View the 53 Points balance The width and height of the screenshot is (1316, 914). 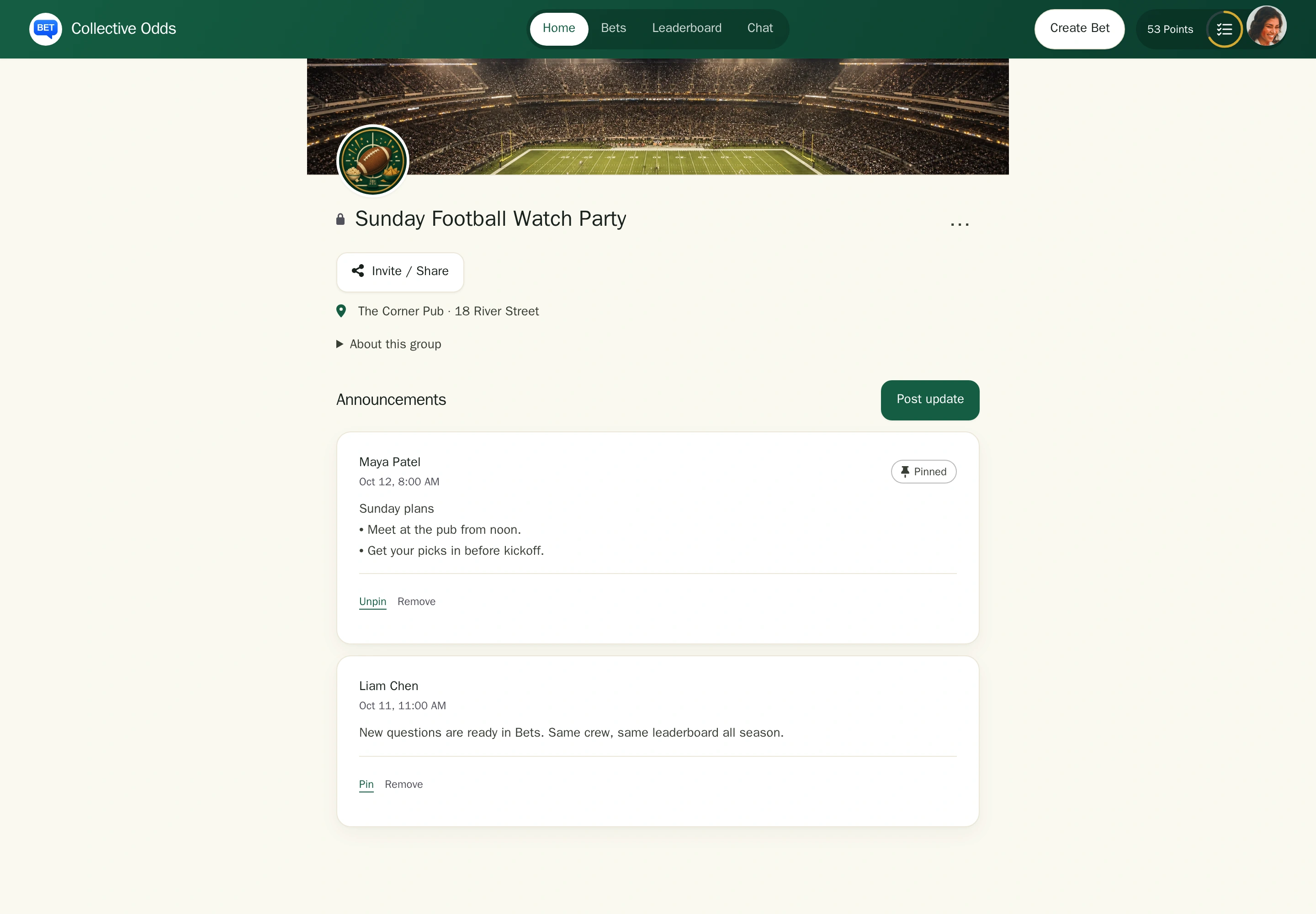click(x=1170, y=29)
